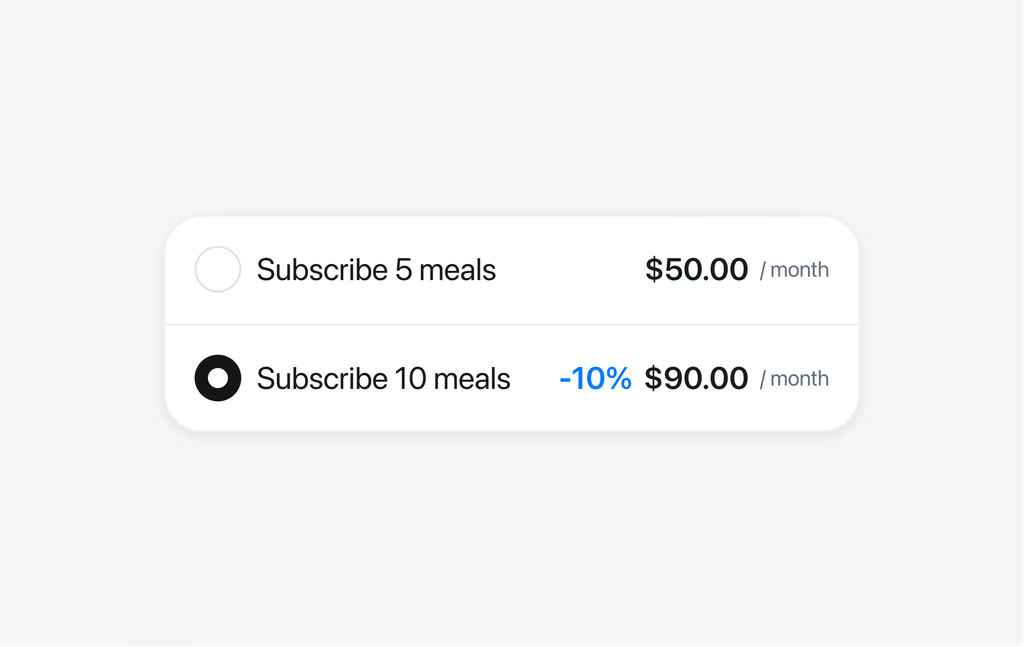
Task: Click the gap between 10 meals label and -10%
Action: point(535,379)
